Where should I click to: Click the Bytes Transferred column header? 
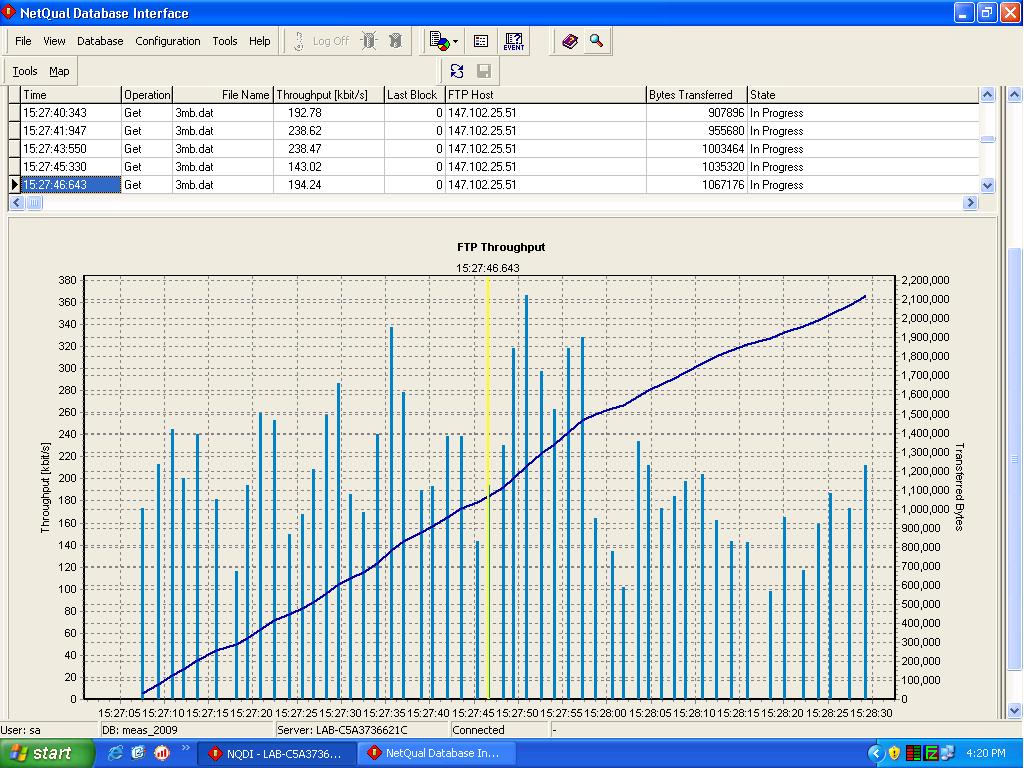[697, 95]
